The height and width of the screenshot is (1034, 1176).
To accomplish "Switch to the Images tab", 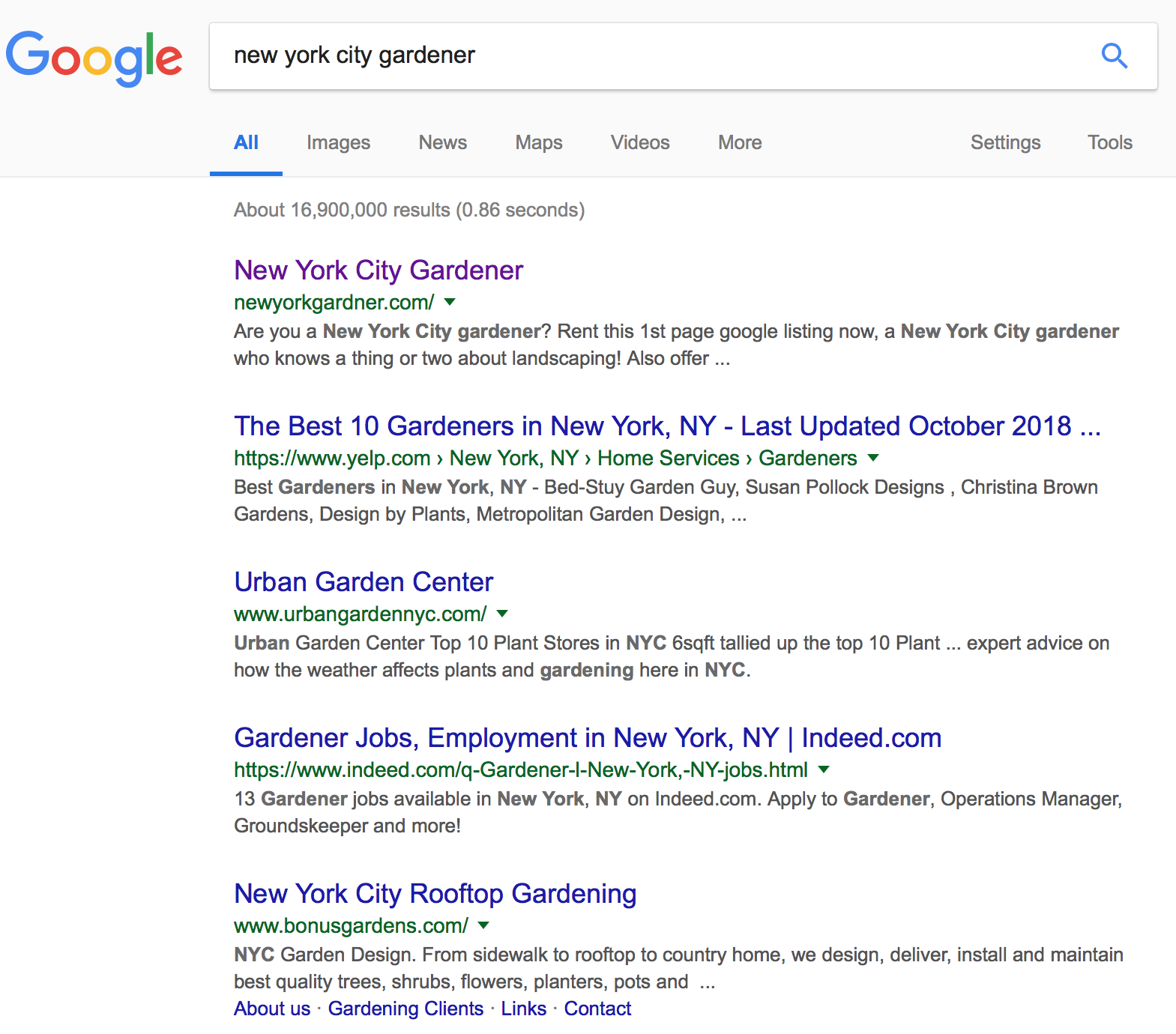I will click(338, 142).
